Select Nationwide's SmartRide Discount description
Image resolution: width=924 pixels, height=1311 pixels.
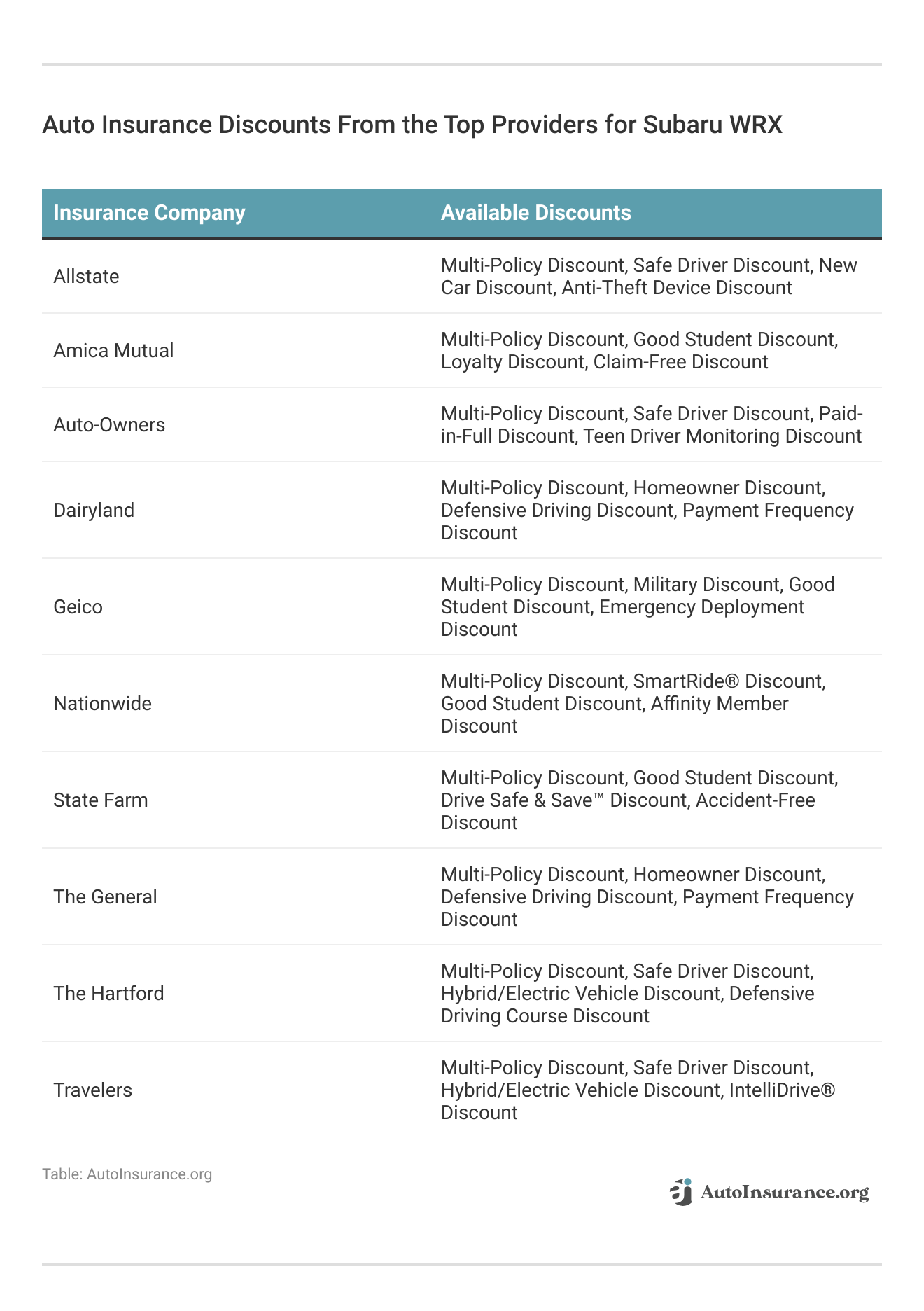pyautogui.click(x=729, y=681)
